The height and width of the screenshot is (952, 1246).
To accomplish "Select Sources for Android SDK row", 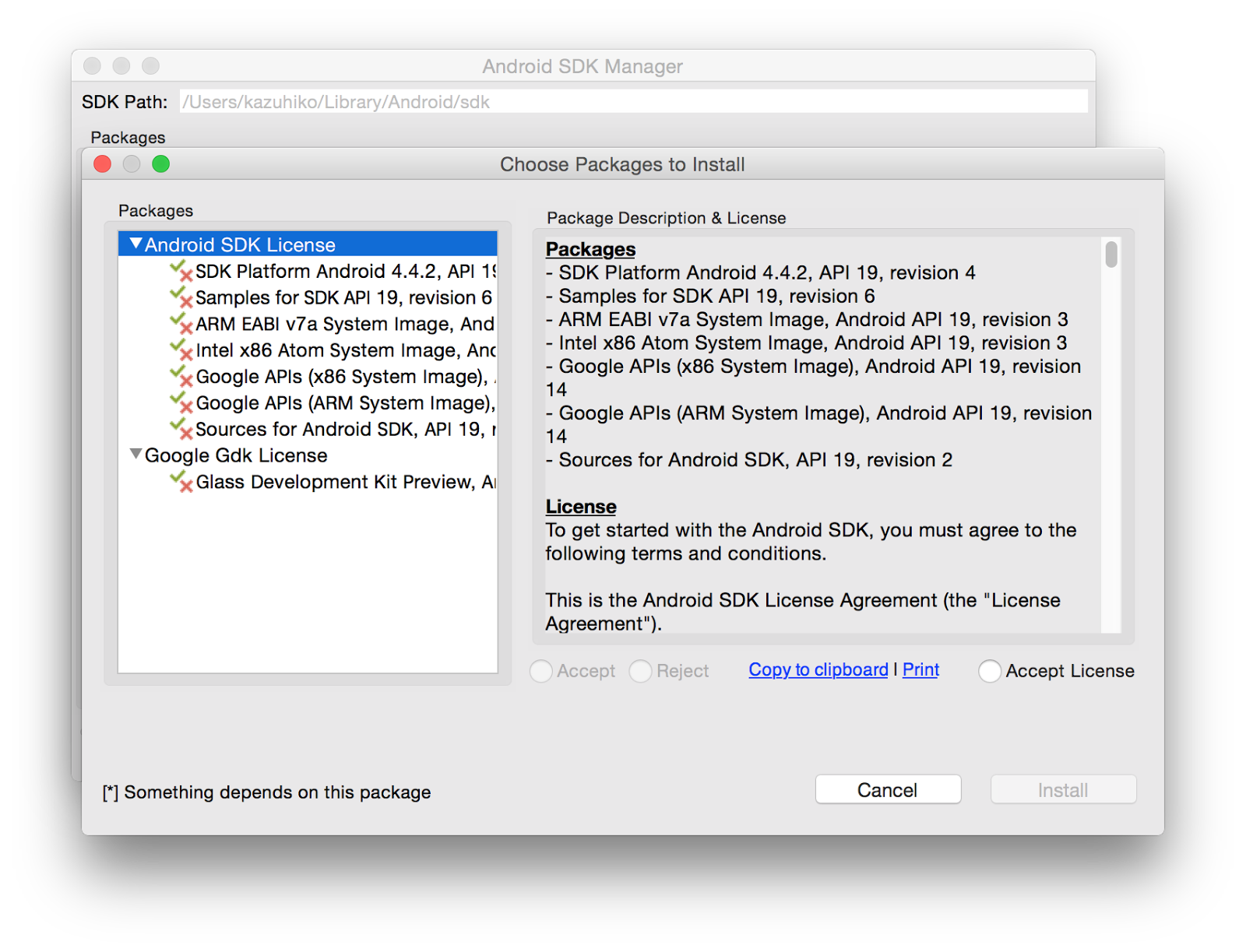I will point(308,429).
